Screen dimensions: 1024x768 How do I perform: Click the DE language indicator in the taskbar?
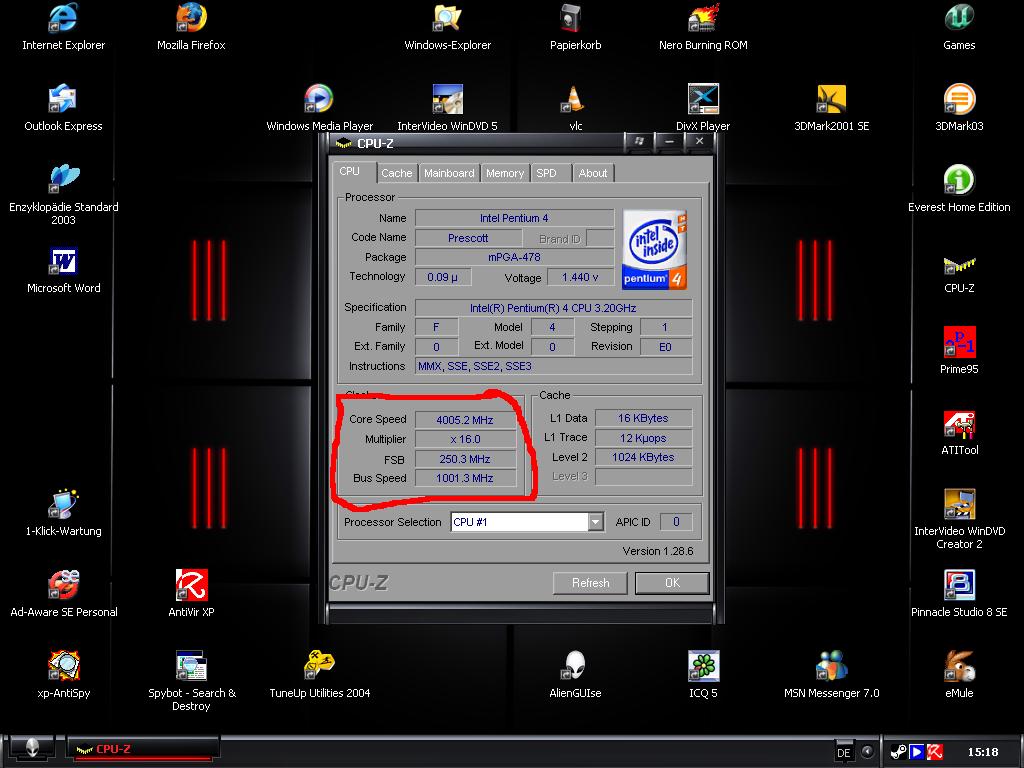tap(844, 752)
